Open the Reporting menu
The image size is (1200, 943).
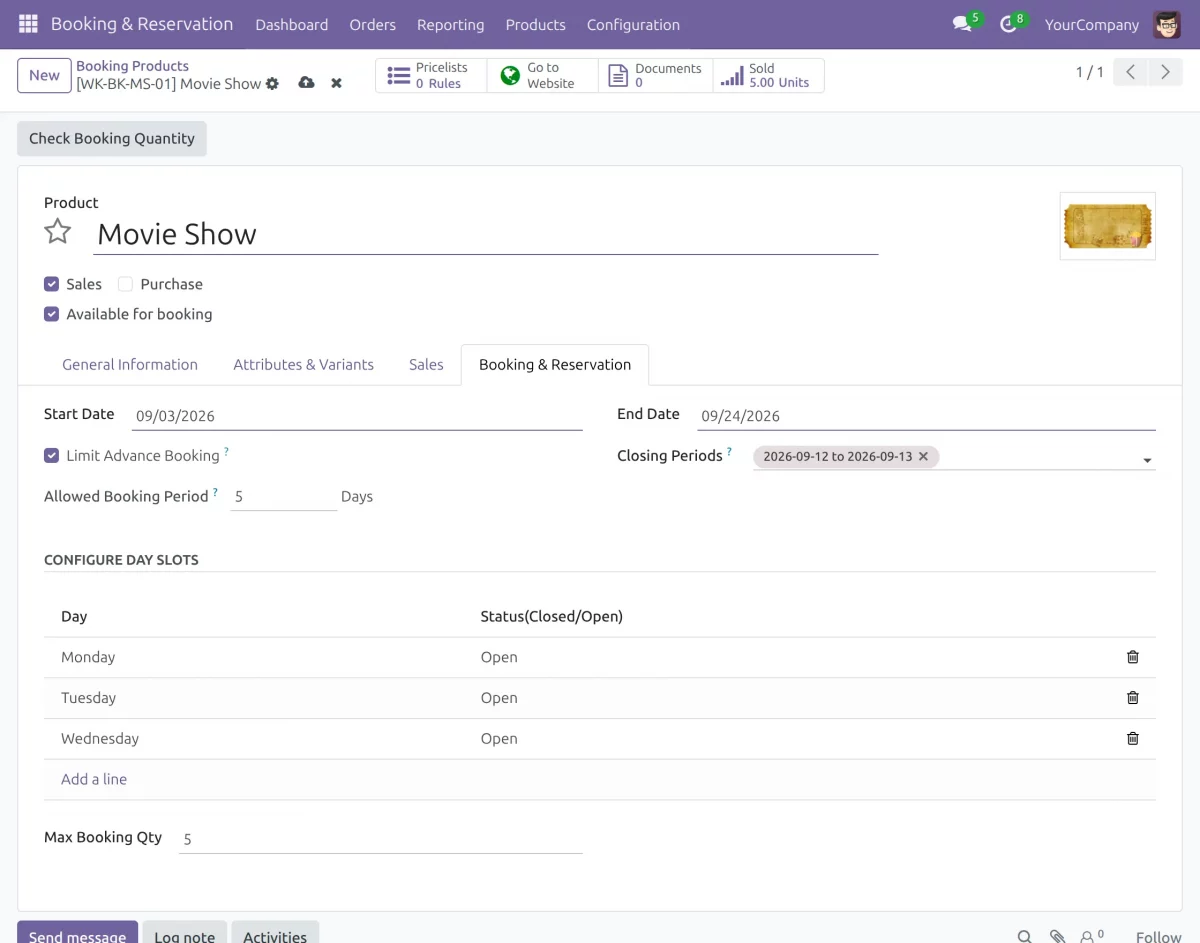[x=450, y=24]
